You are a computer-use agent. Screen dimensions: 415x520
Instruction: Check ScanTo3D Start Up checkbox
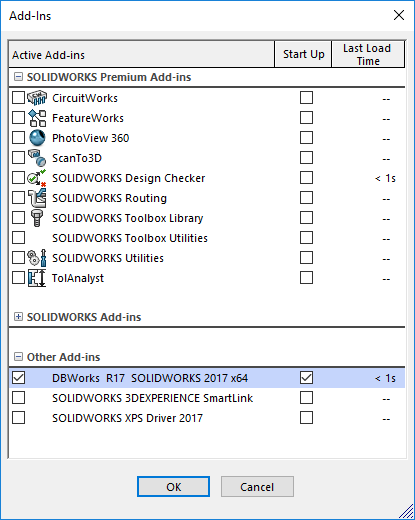pyautogui.click(x=306, y=158)
